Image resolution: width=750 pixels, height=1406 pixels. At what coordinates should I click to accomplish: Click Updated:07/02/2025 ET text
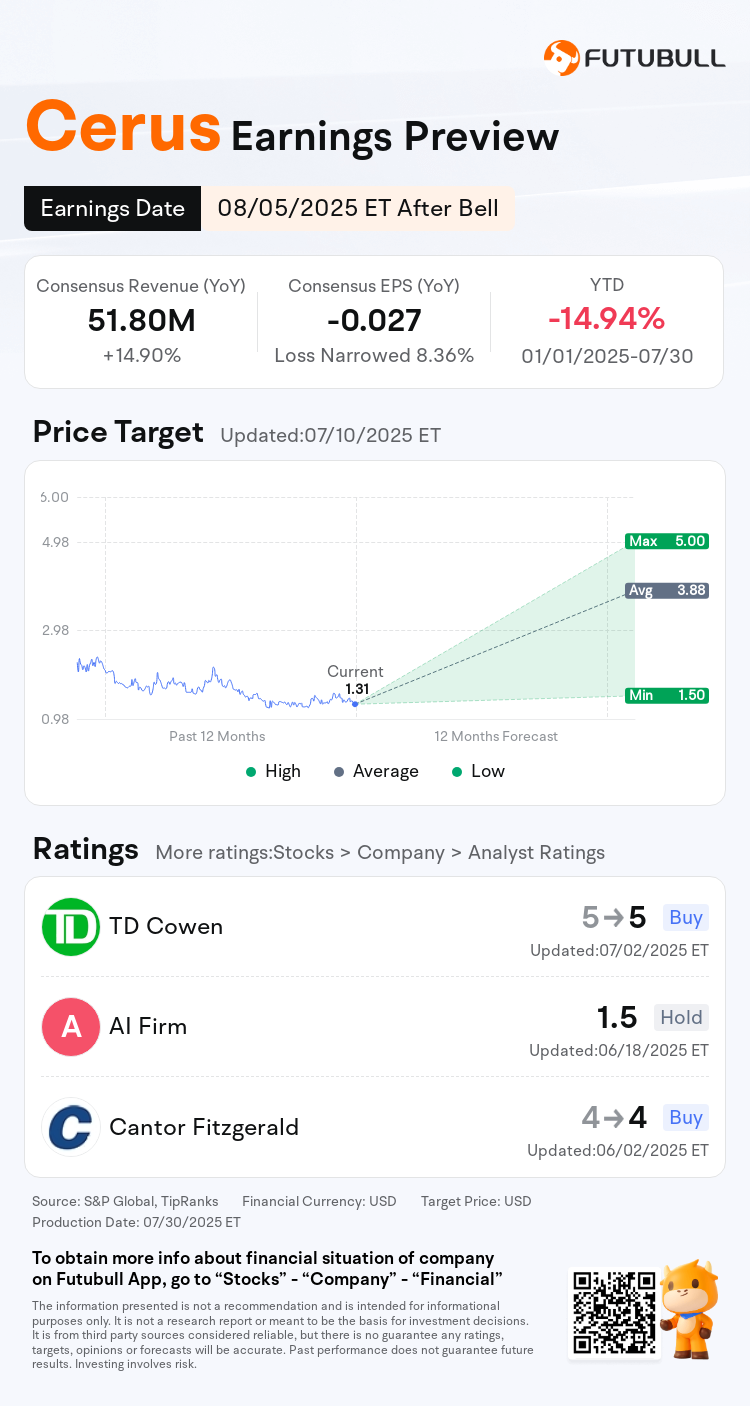(619, 950)
